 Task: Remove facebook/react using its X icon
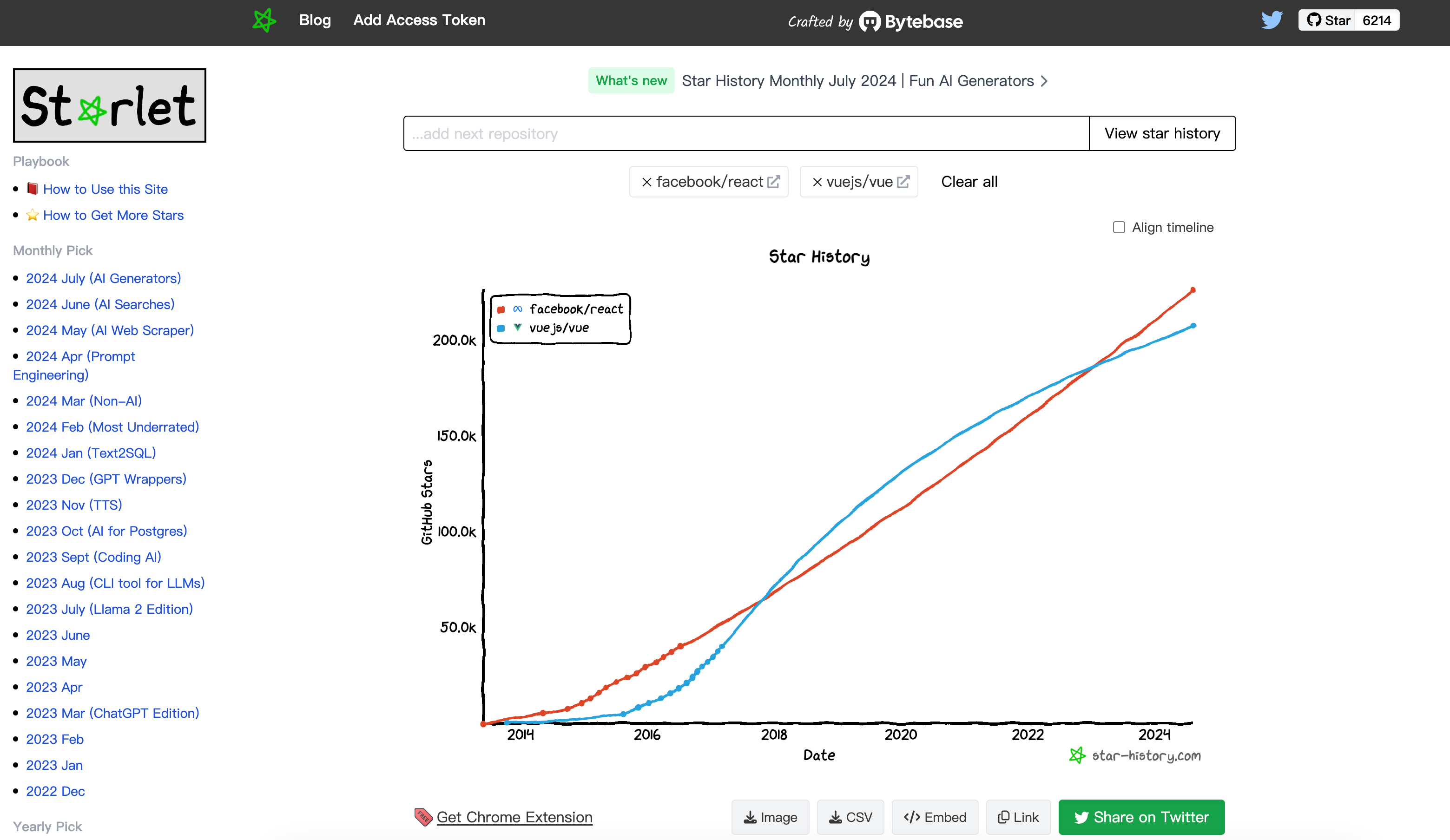click(x=647, y=183)
